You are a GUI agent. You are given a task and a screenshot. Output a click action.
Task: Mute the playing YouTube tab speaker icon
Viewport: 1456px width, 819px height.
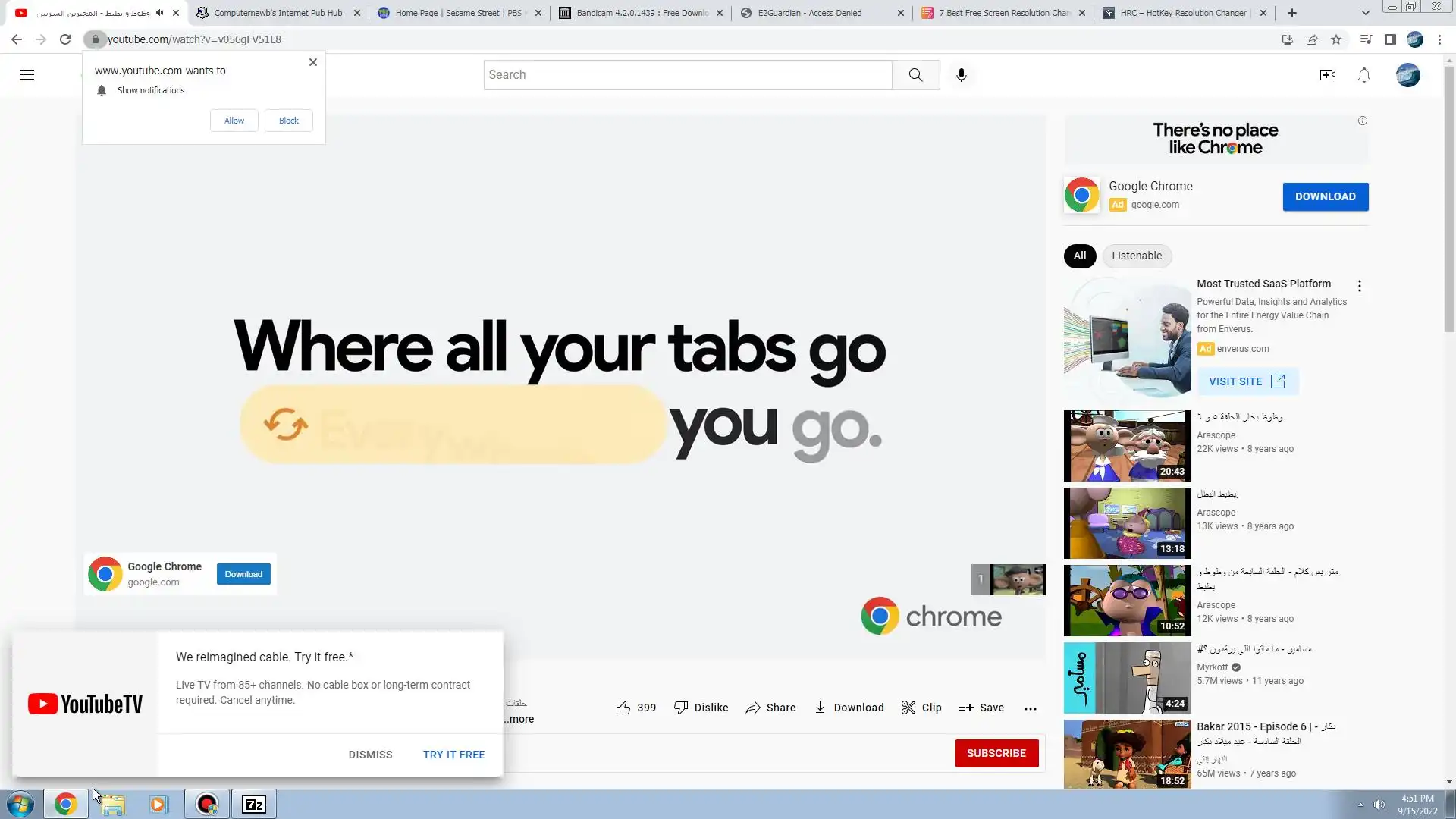pyautogui.click(x=159, y=13)
